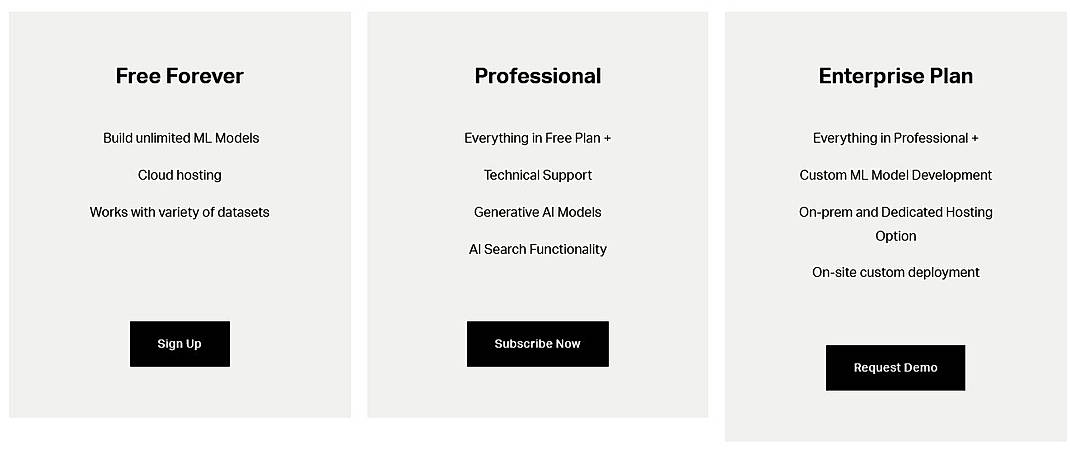Click 'Everything in Free Plan +' line

(x=538, y=138)
